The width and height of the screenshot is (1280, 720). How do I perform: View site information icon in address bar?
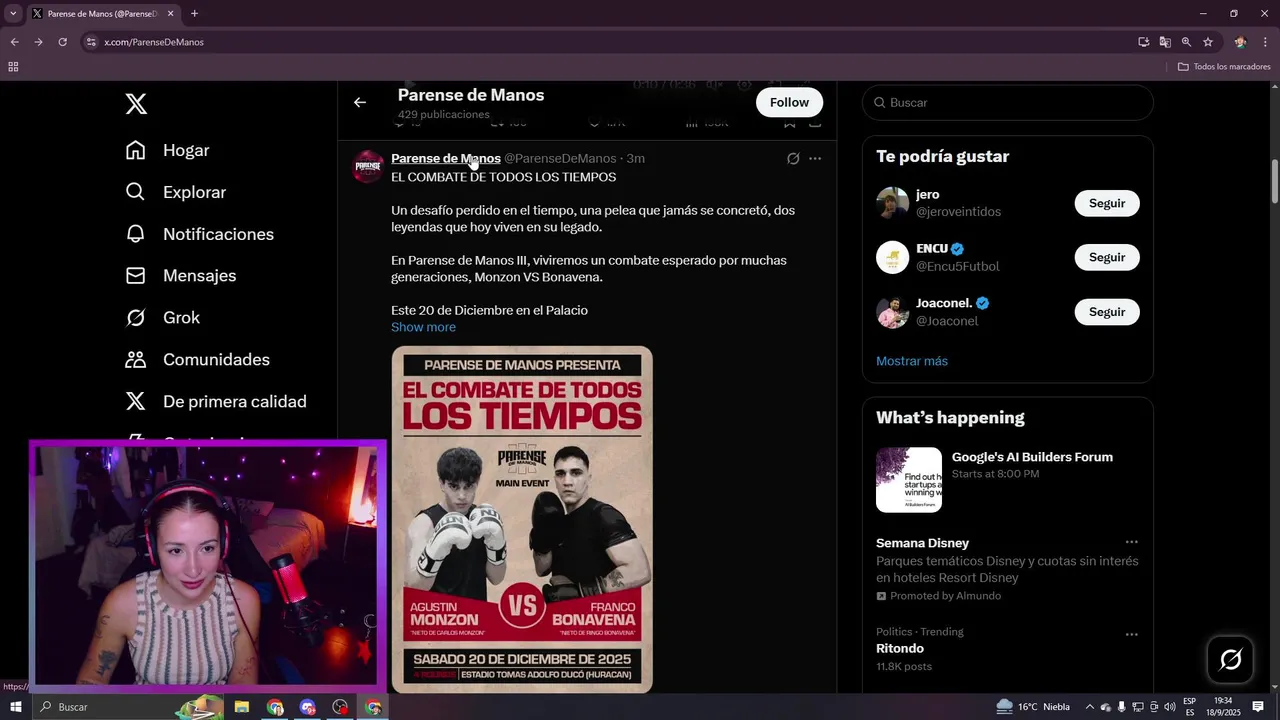[x=91, y=42]
